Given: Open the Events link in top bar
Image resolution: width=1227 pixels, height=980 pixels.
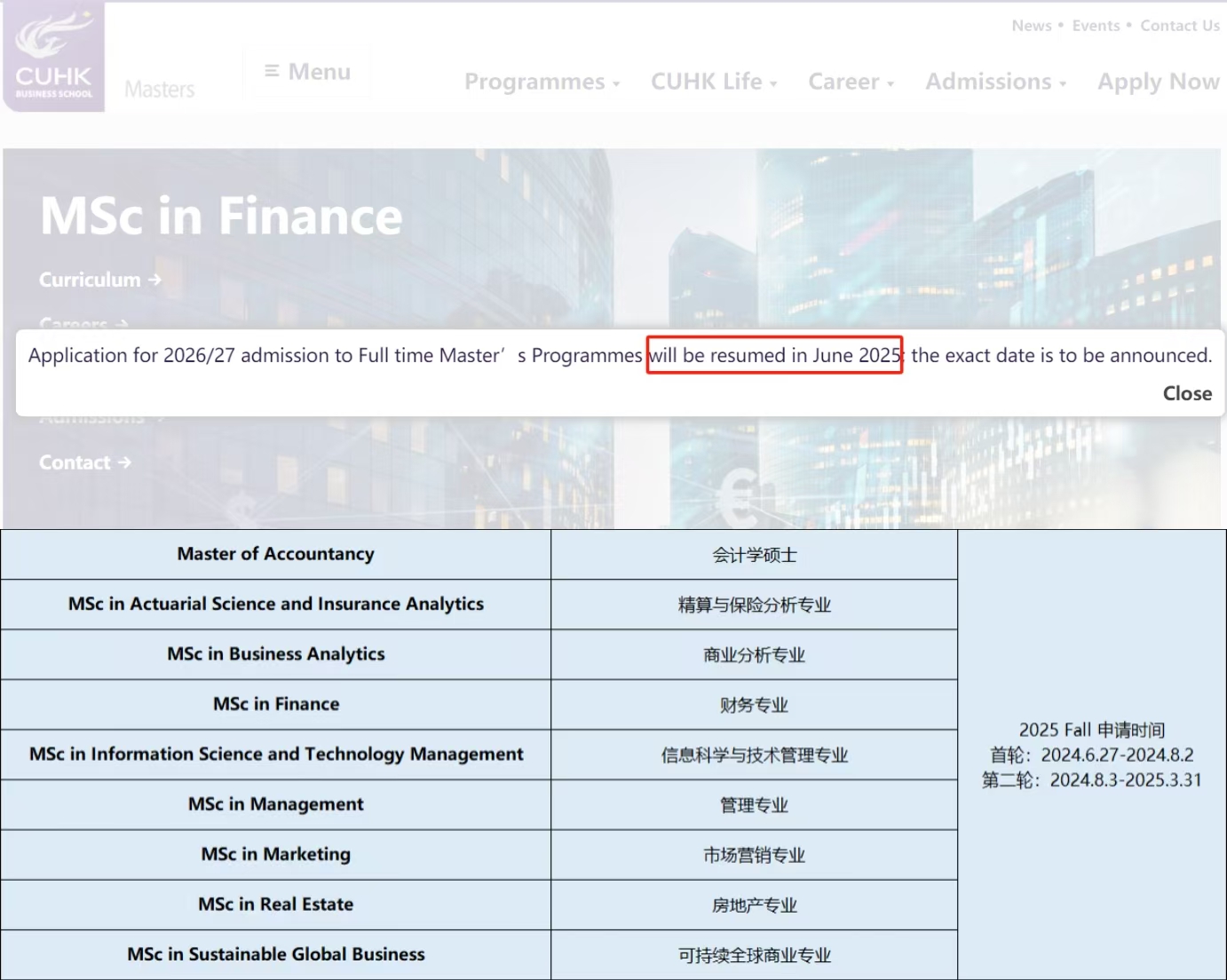Looking at the screenshot, I should [1096, 26].
